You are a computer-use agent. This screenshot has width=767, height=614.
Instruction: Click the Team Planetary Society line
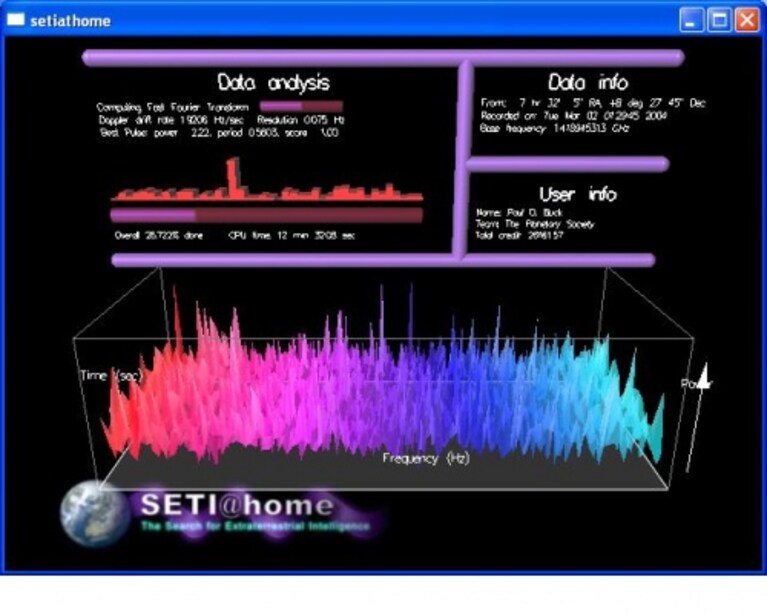[535, 224]
